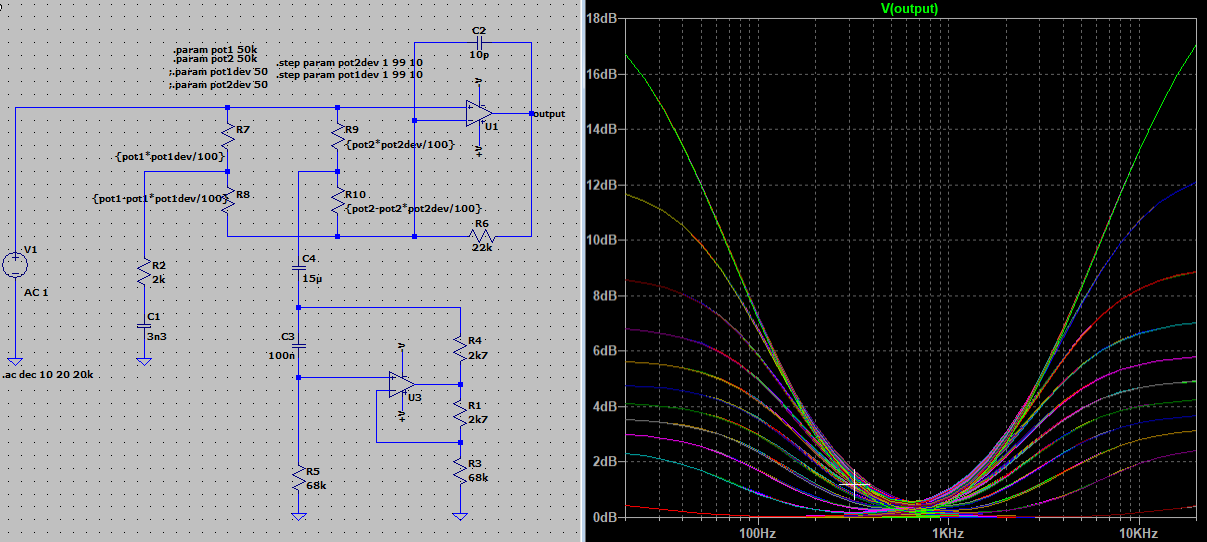This screenshot has height=542, width=1207.
Task: Click the '.param pot1 50k' directive
Action: click(x=216, y=49)
